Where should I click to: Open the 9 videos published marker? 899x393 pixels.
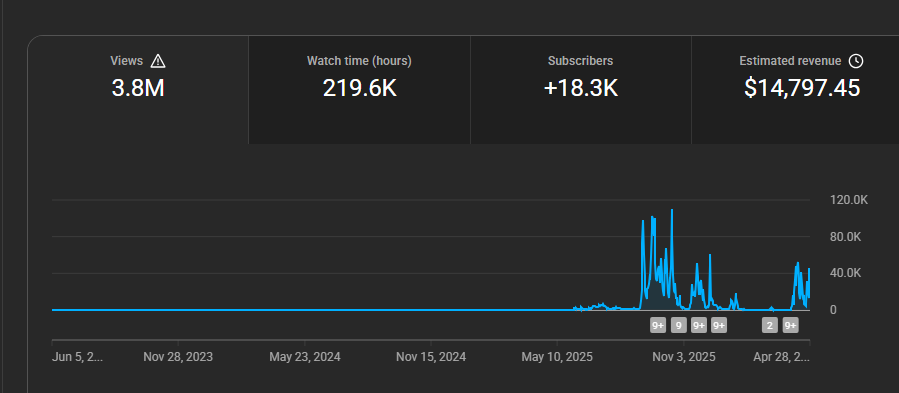coord(678,325)
